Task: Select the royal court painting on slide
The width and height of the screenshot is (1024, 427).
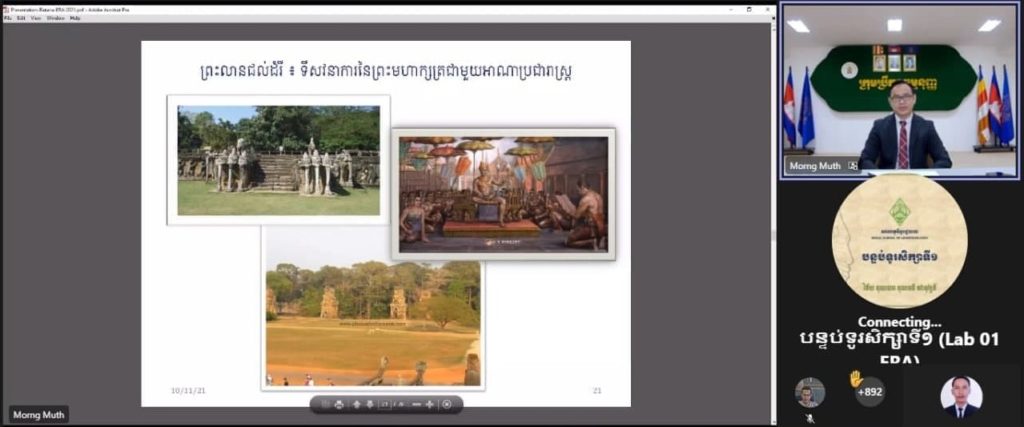Action: [x=504, y=195]
